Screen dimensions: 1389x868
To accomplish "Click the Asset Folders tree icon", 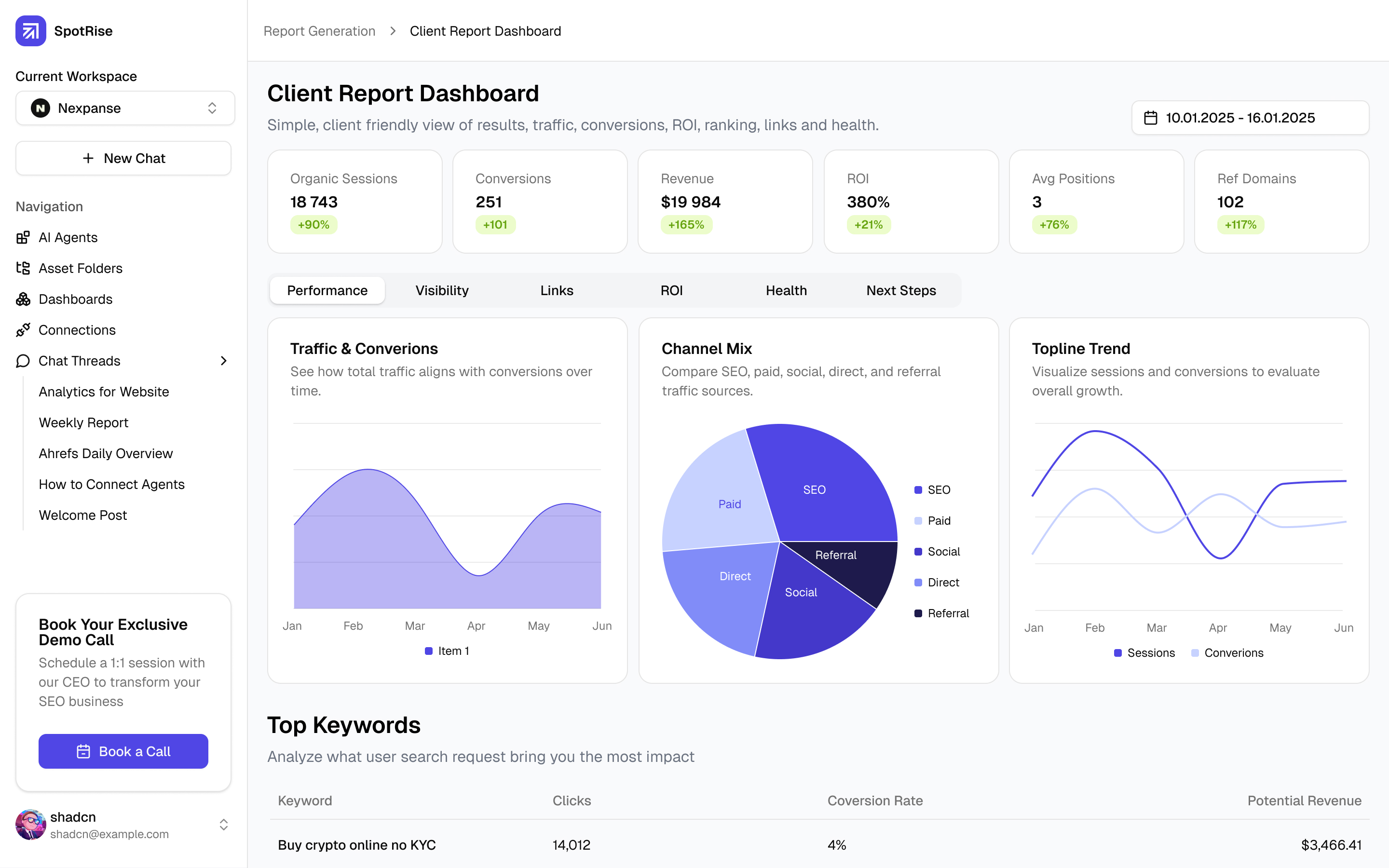I will [x=23, y=268].
